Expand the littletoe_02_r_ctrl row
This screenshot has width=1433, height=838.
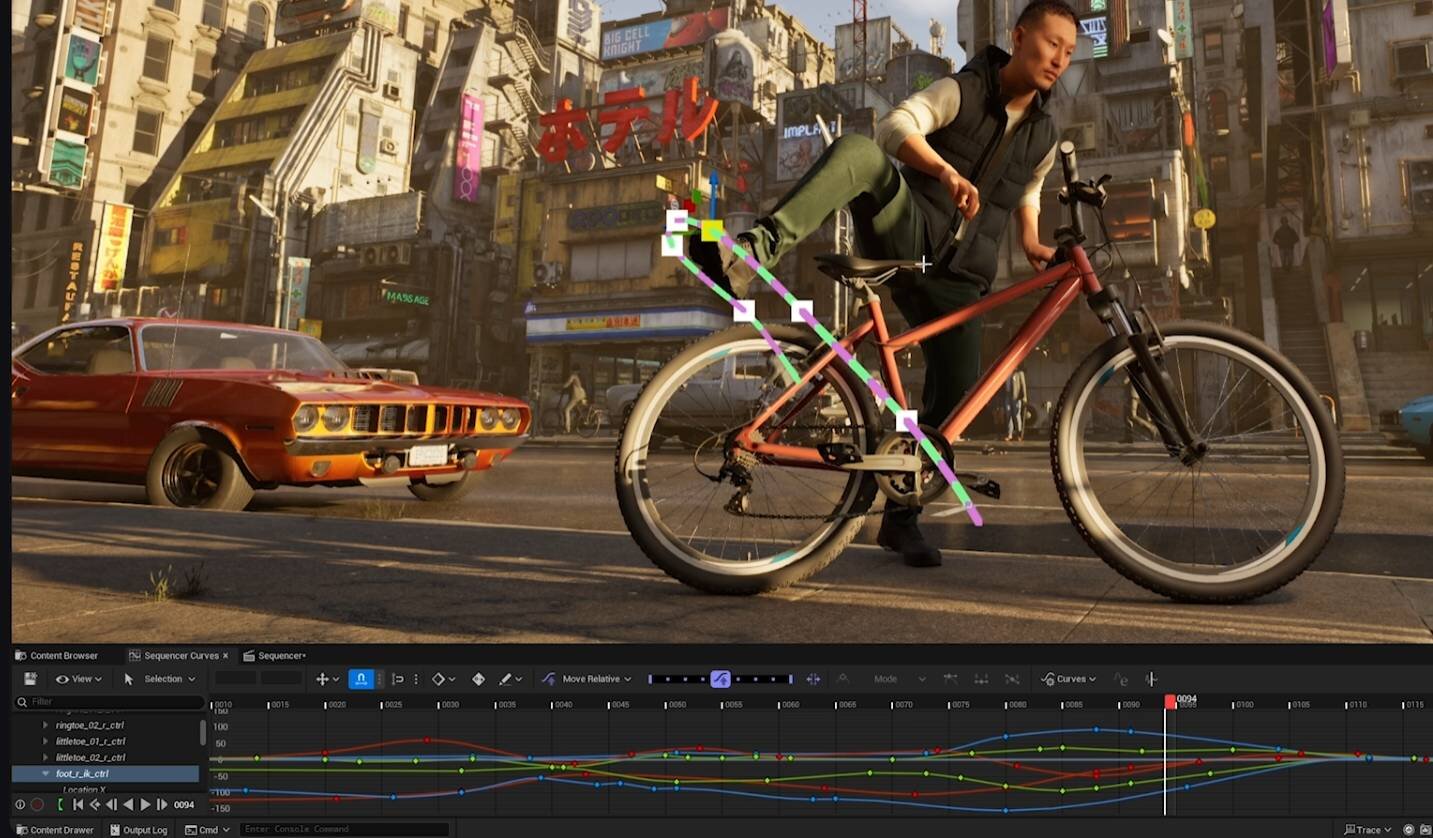pyautogui.click(x=44, y=757)
